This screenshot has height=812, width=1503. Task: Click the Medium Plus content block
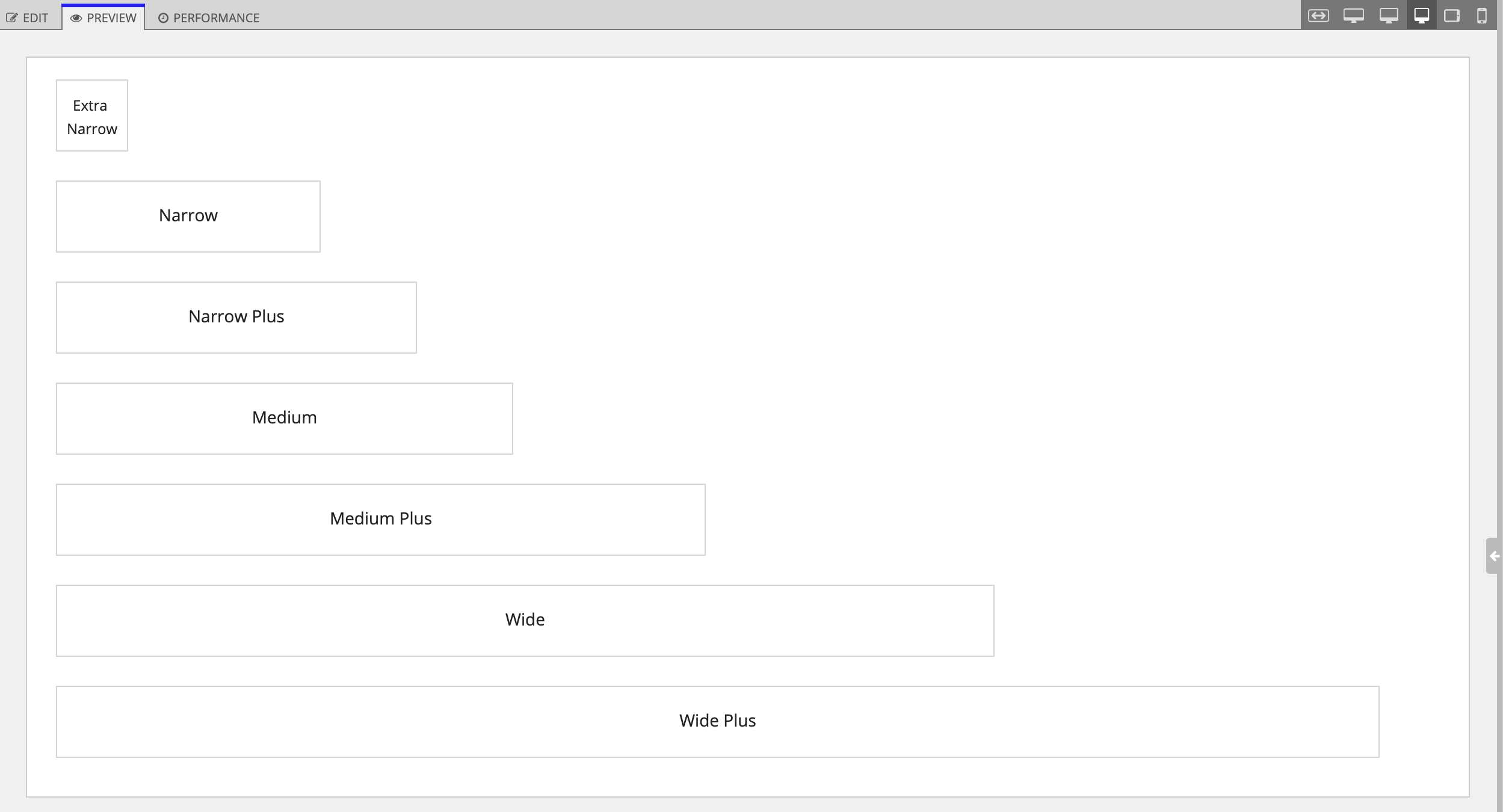[x=381, y=519]
